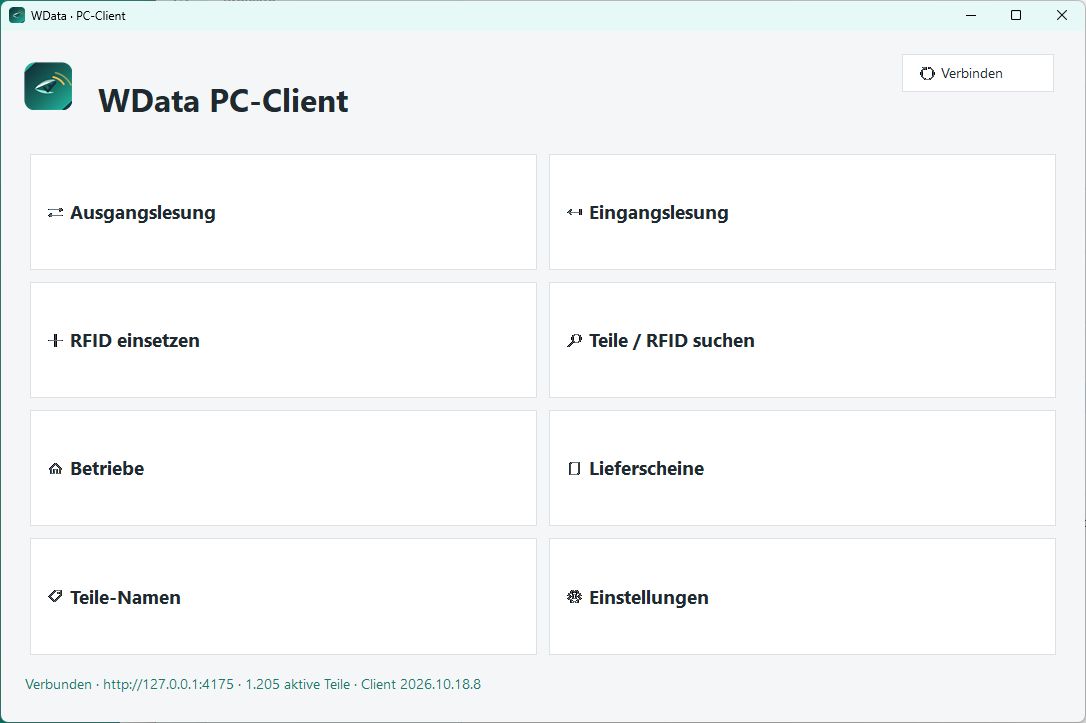Open the Eingangslesung tile
The height and width of the screenshot is (723, 1086).
(802, 212)
